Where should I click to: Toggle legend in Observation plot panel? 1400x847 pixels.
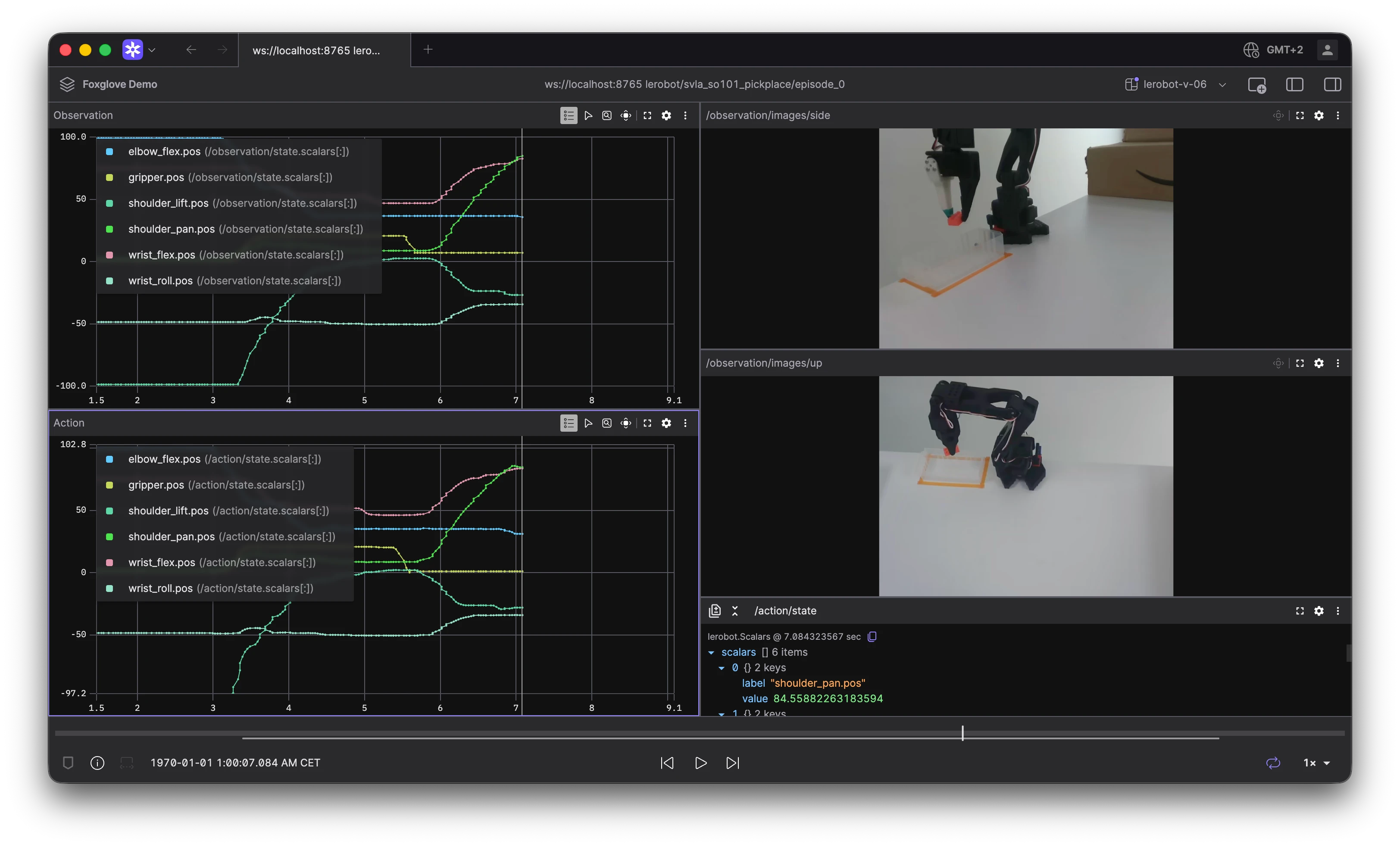568,115
